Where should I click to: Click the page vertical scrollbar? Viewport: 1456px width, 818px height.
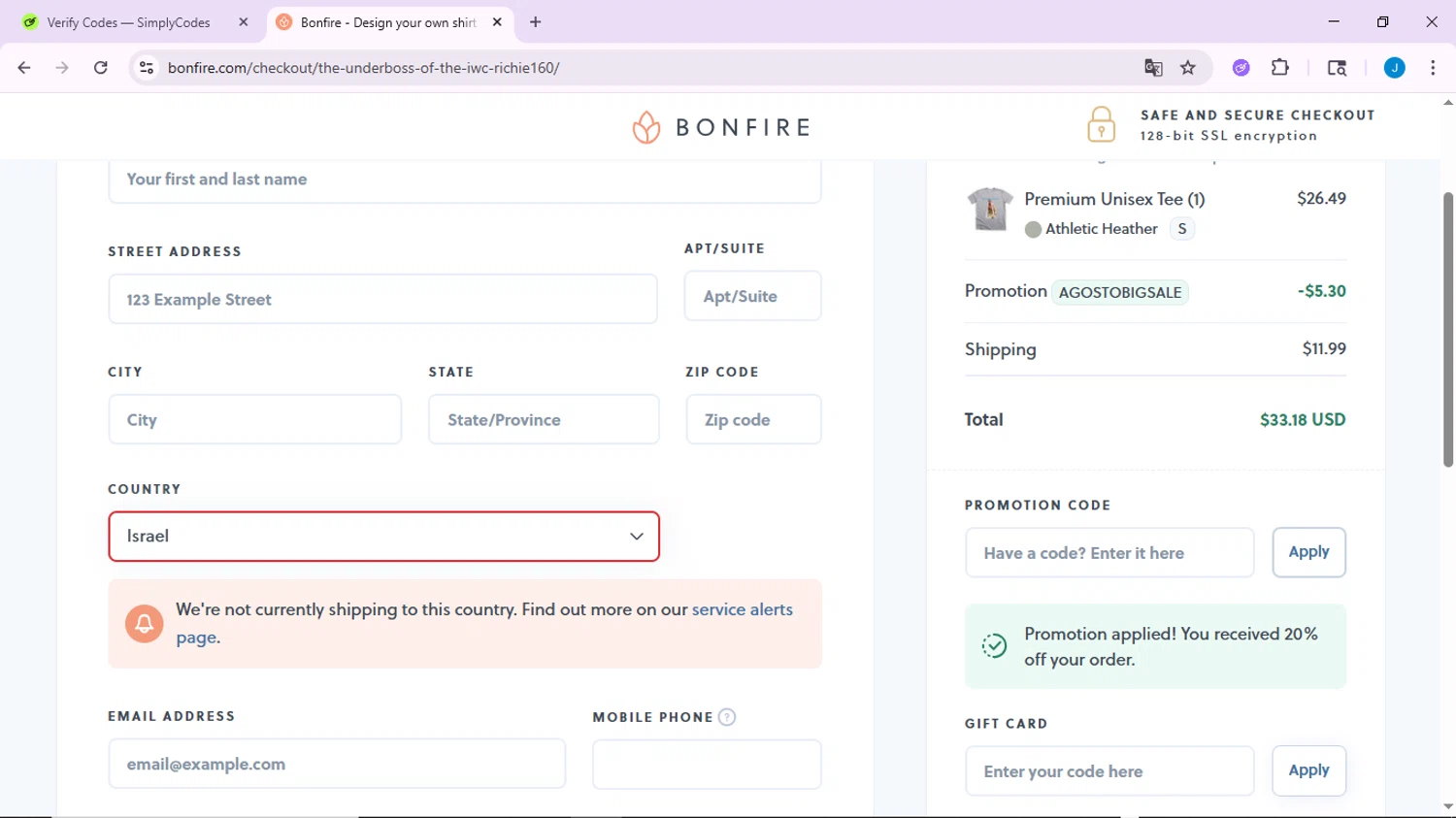1447,330
